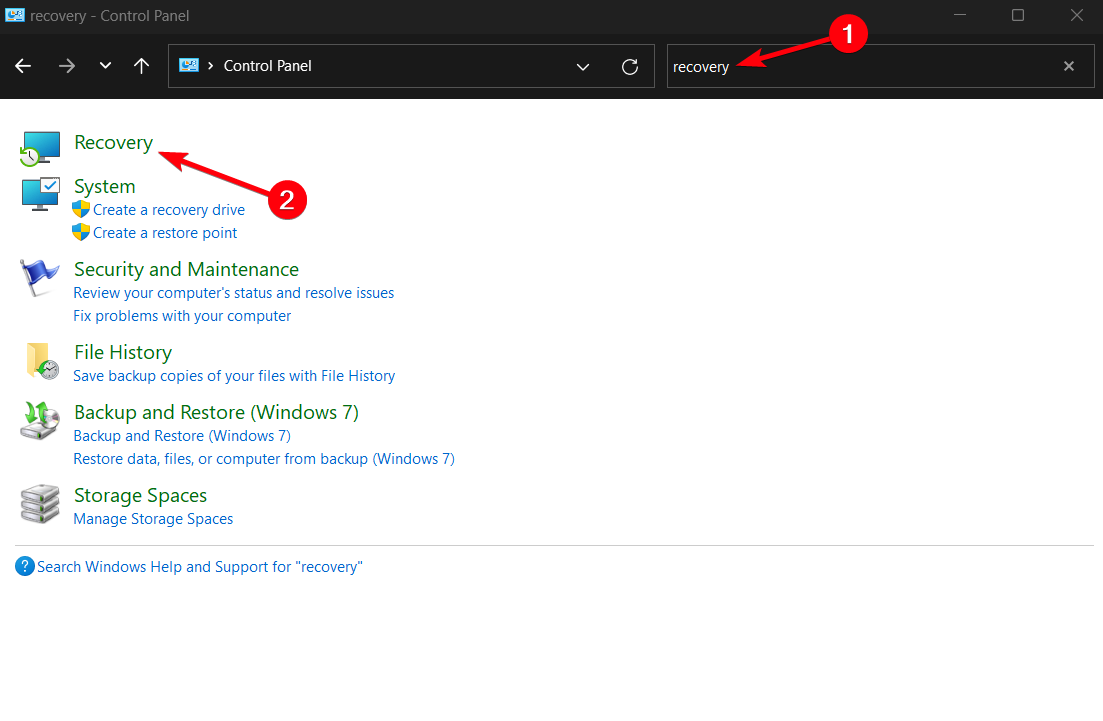Go up one level with the Up arrow
1103x721 pixels.
pos(141,66)
